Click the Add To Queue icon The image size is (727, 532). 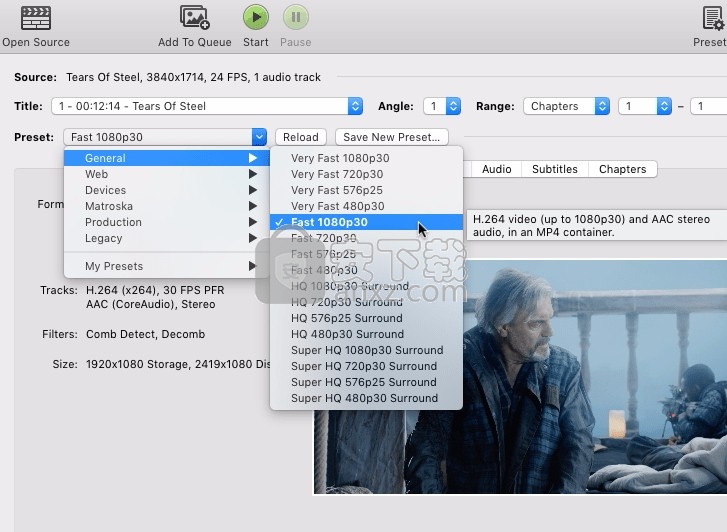click(195, 17)
